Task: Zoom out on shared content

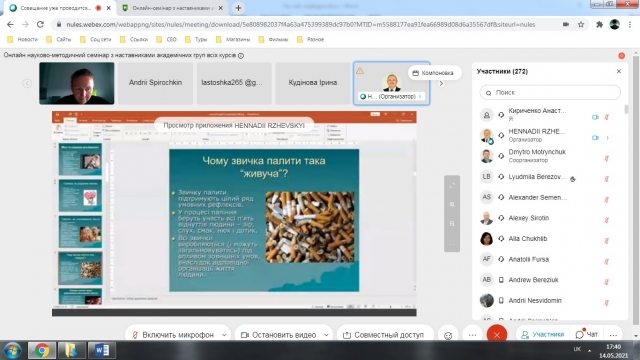Action: [x=452, y=224]
